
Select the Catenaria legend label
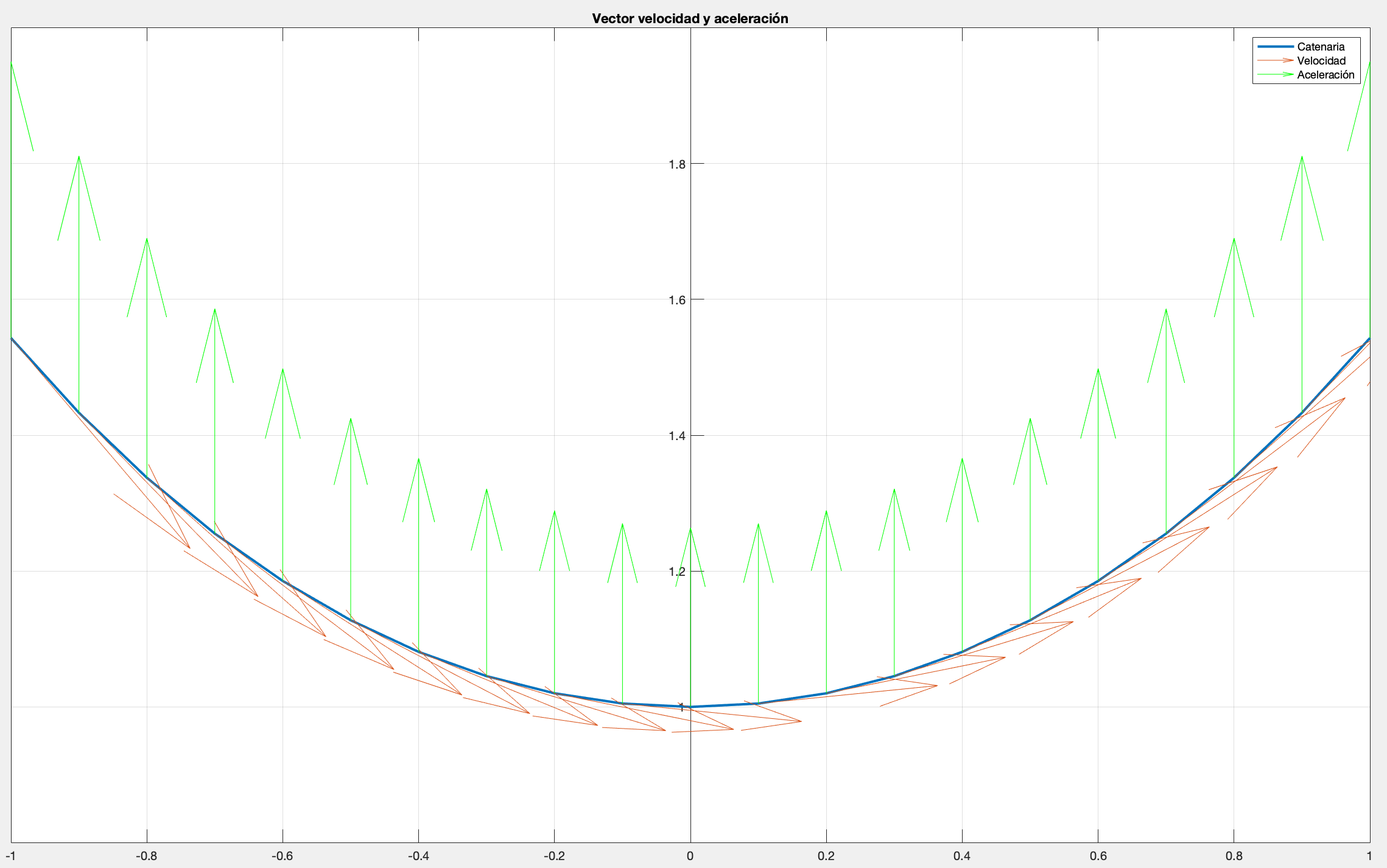(1321, 47)
